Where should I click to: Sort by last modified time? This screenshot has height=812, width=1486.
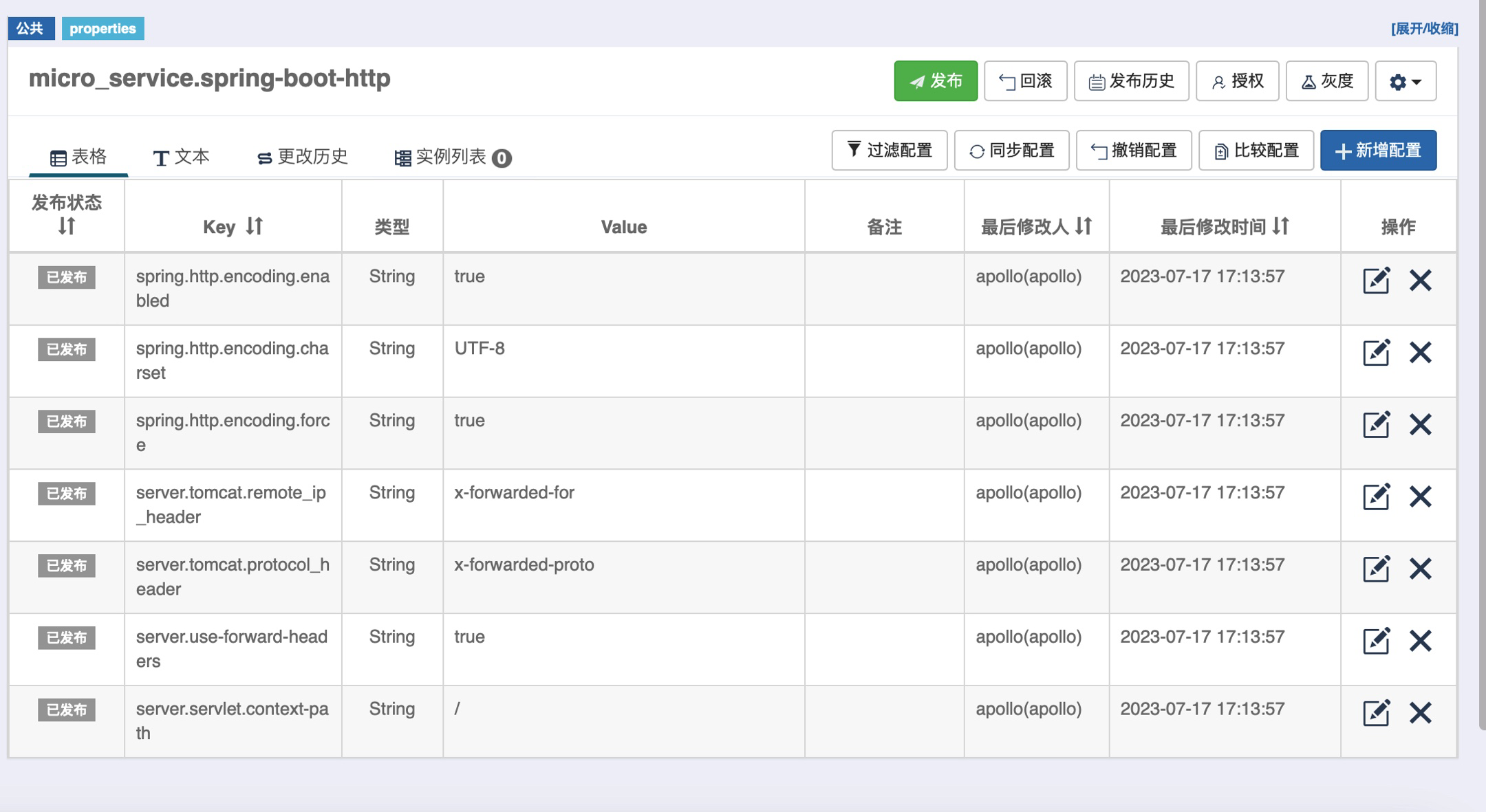pyautogui.click(x=1280, y=226)
